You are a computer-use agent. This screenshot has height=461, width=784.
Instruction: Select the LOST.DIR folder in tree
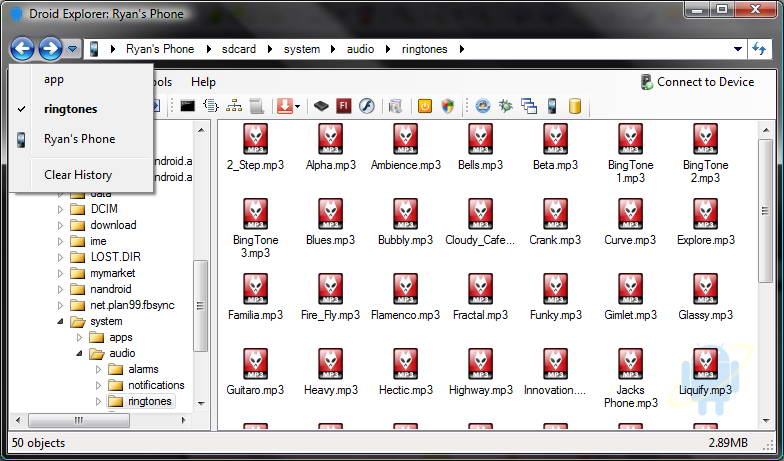click(116, 257)
